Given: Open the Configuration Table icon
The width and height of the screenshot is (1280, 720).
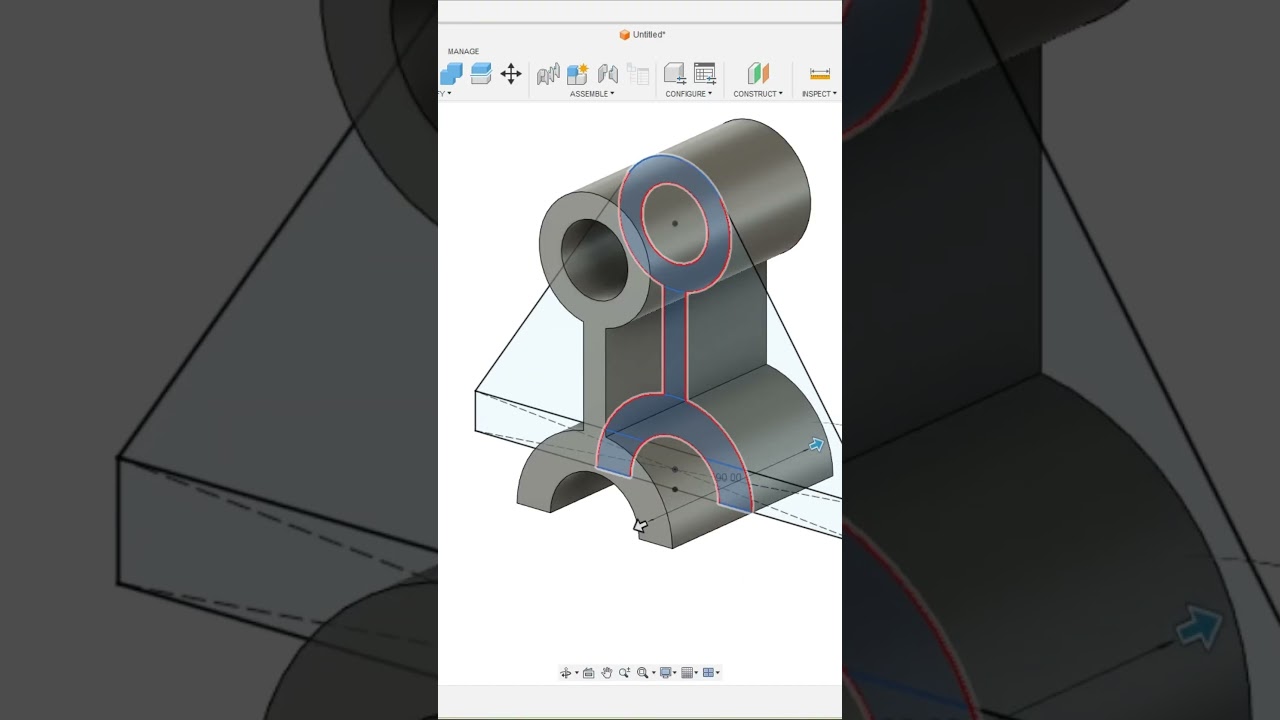Looking at the screenshot, I should pyautogui.click(x=705, y=74).
